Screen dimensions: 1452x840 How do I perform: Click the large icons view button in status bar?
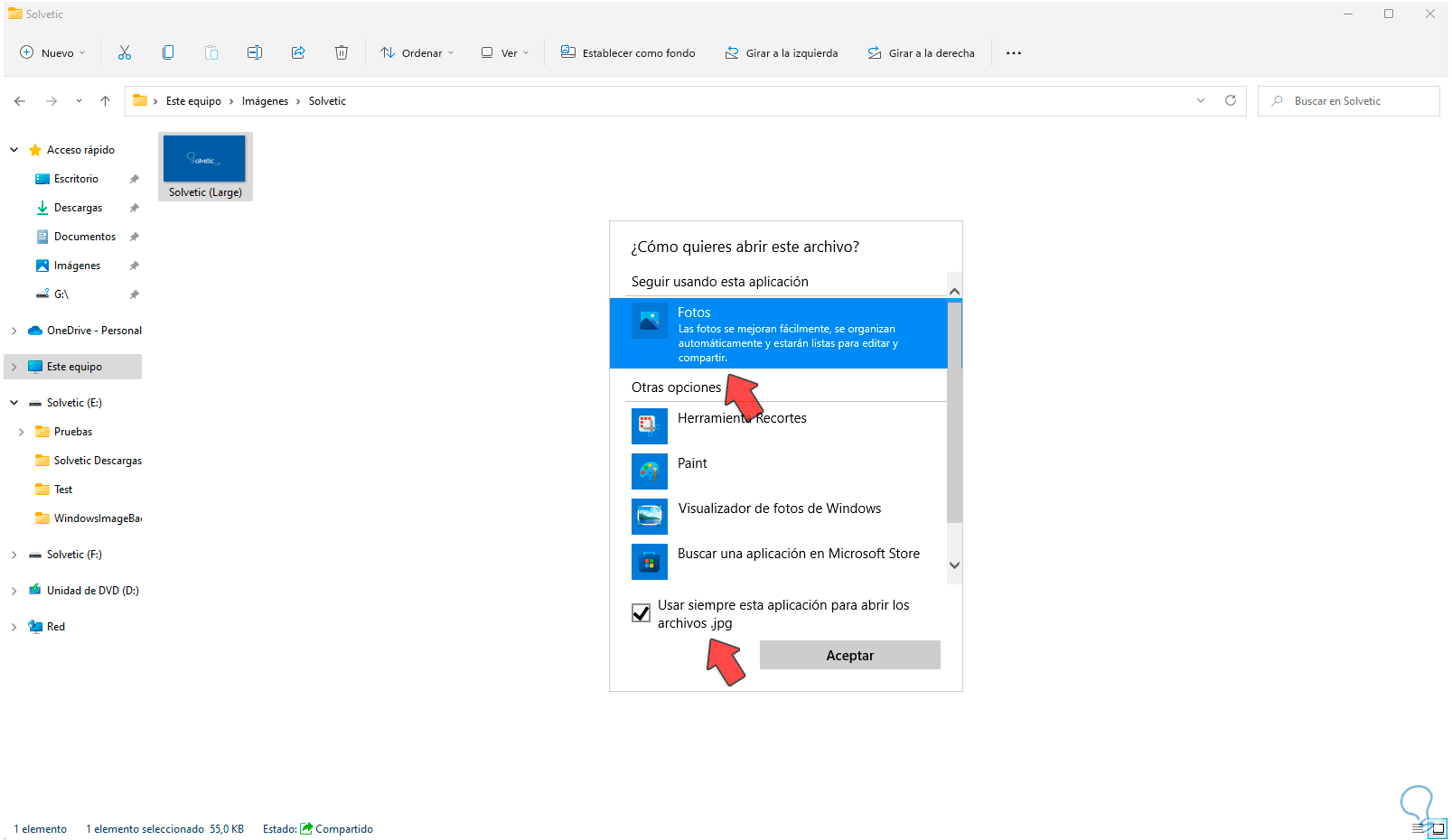(1438, 828)
